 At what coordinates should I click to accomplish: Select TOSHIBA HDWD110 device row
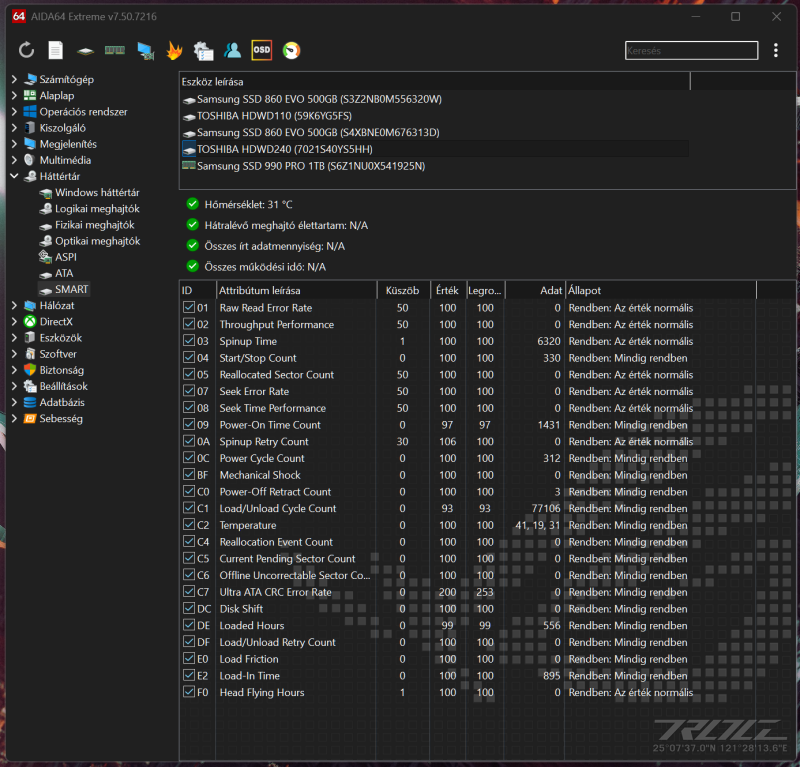pos(435,116)
